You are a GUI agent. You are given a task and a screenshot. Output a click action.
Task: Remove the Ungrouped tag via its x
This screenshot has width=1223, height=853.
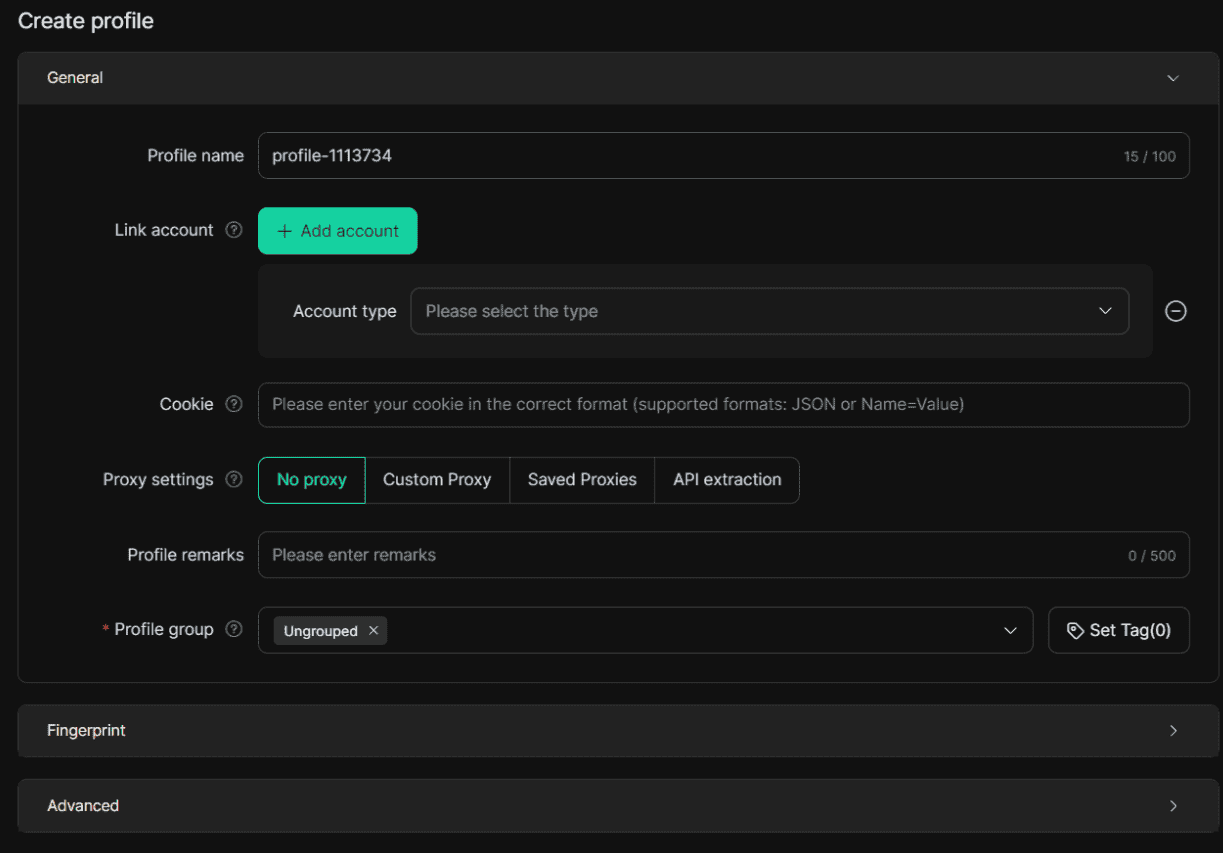pyautogui.click(x=373, y=630)
